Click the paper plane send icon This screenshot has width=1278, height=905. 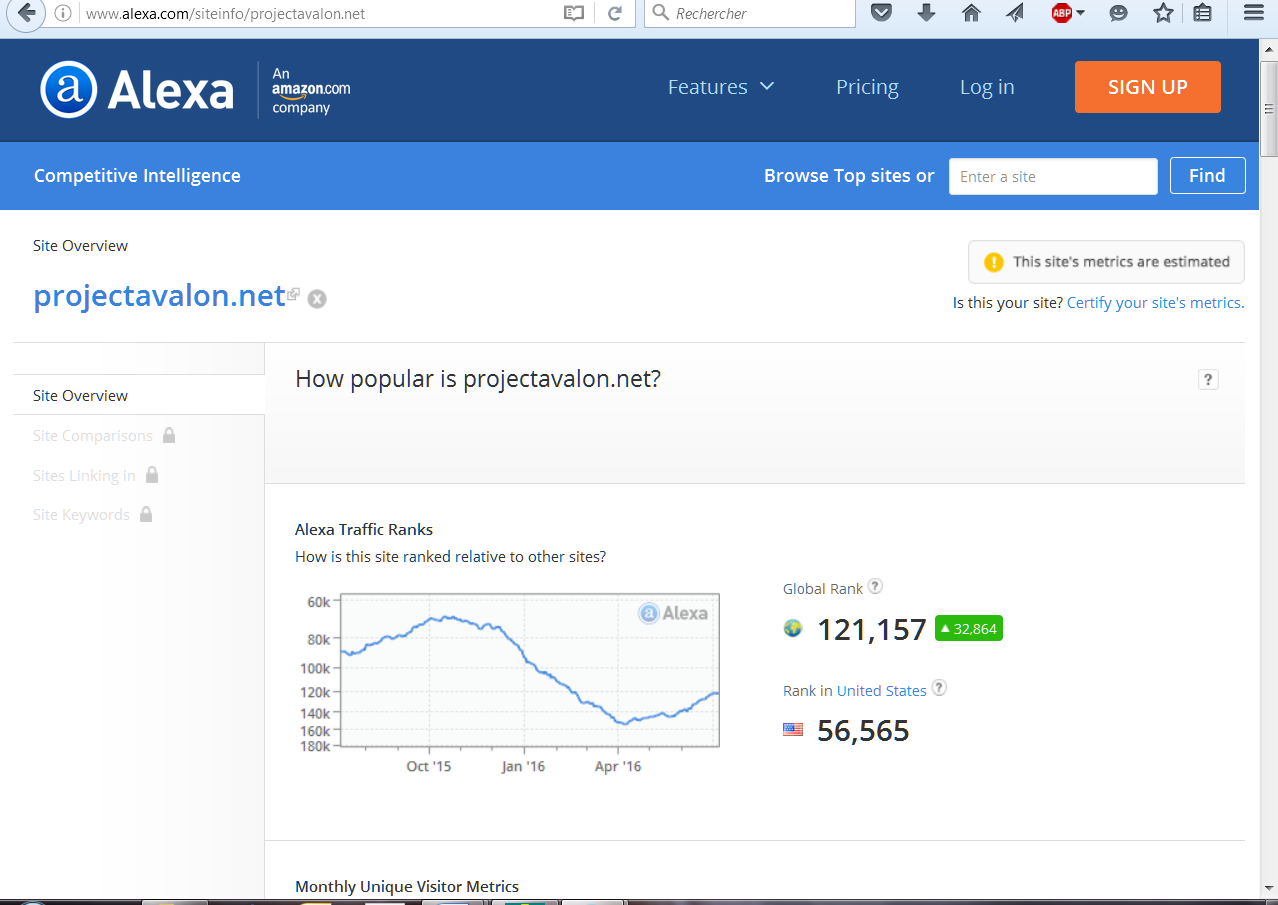point(1015,13)
